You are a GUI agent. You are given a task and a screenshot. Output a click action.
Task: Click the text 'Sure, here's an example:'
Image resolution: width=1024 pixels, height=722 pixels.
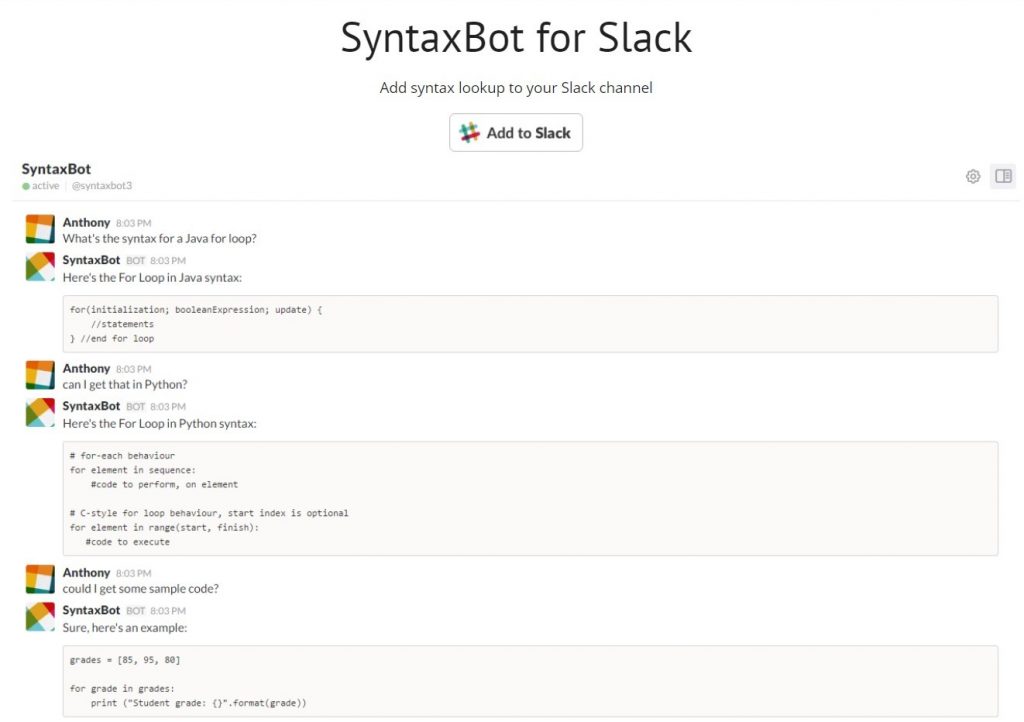click(x=125, y=628)
